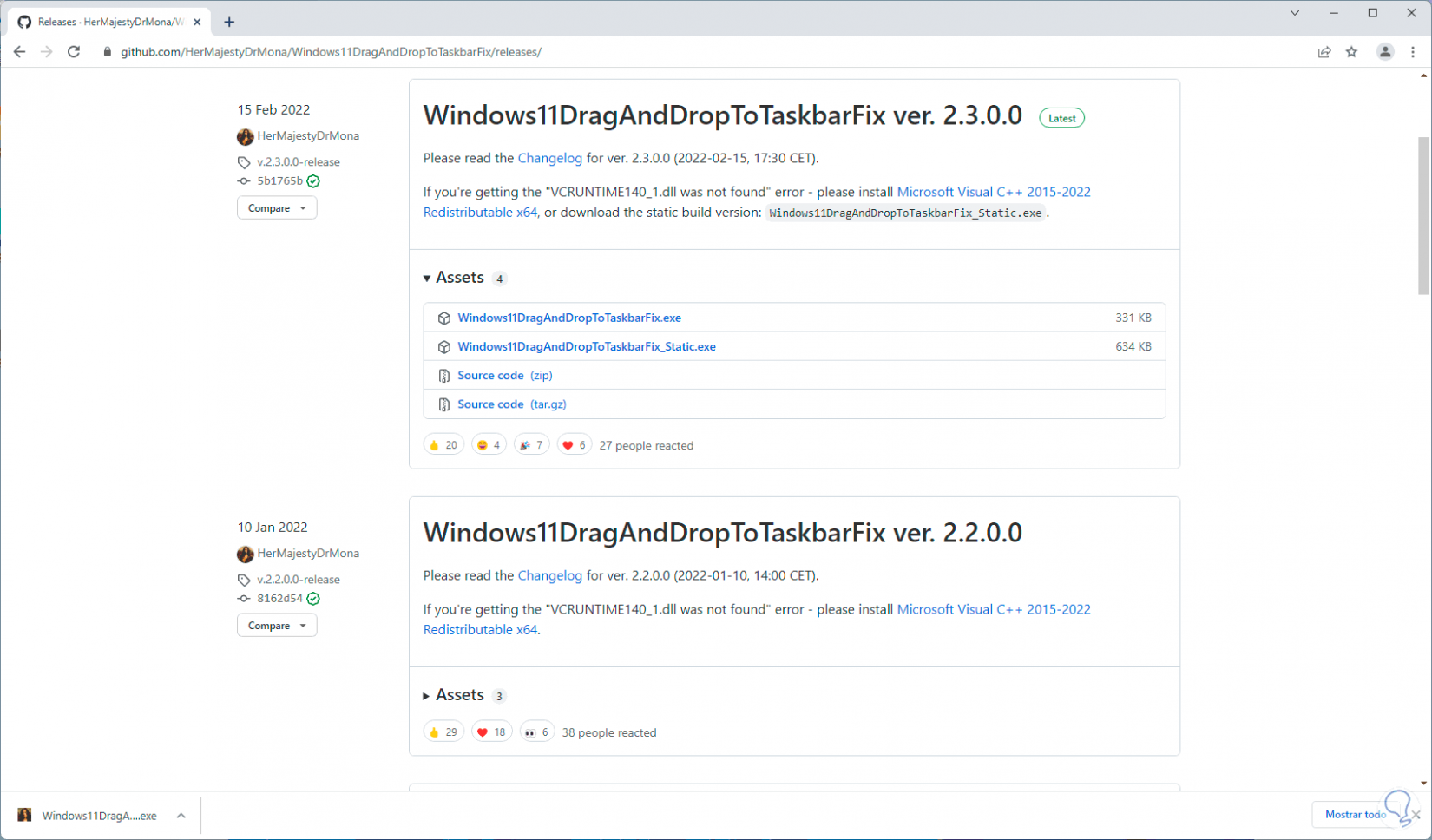Open download item options chevron
The image size is (1432, 840).
pos(181,816)
